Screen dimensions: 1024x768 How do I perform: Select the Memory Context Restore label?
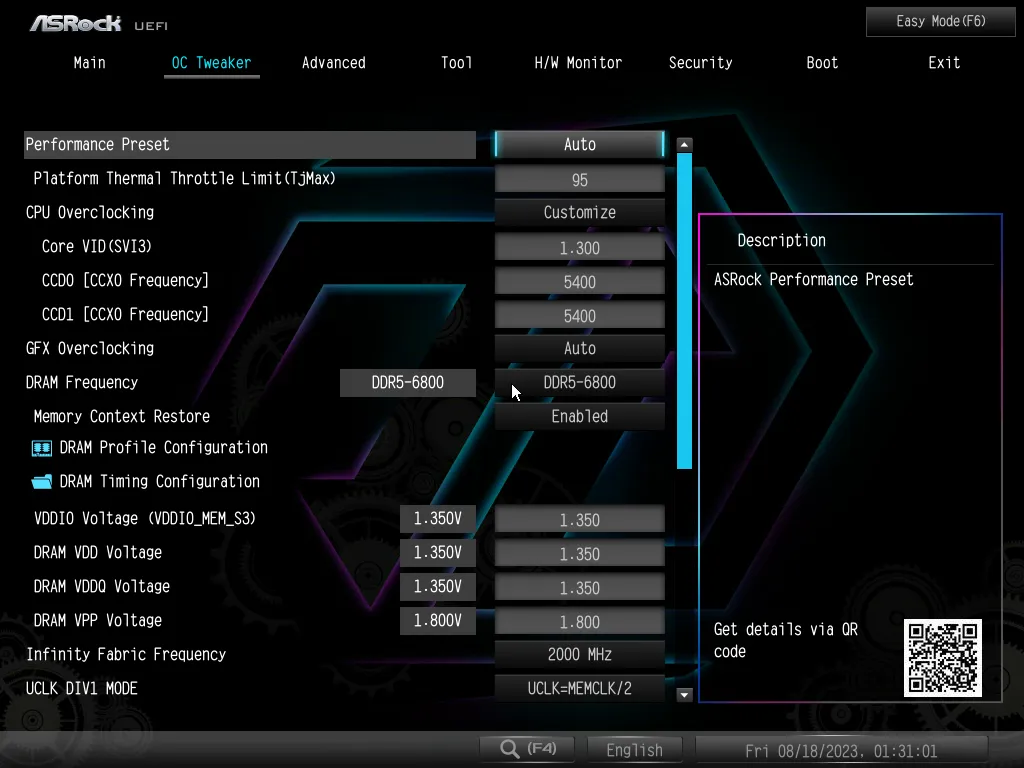121,416
